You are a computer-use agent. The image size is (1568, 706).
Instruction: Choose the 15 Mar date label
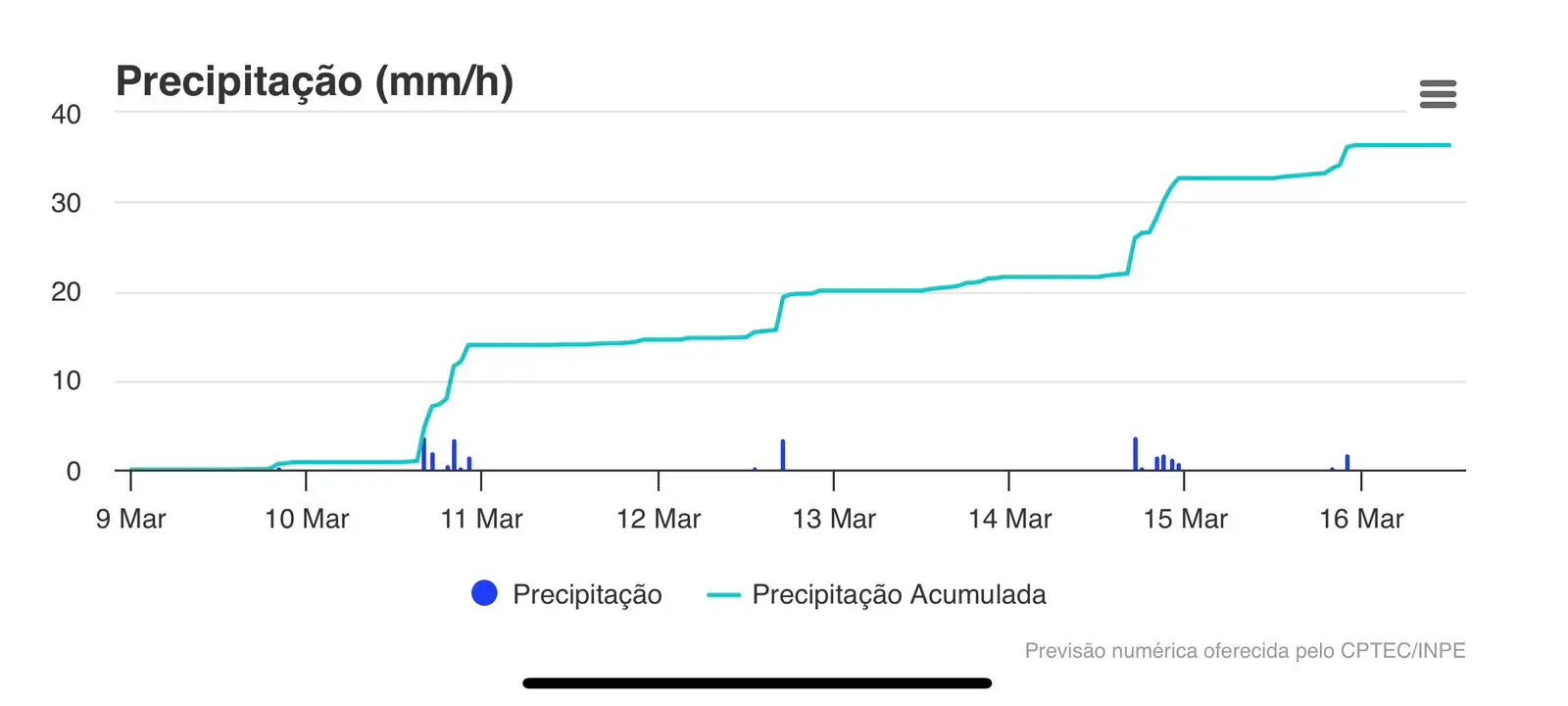1185,519
